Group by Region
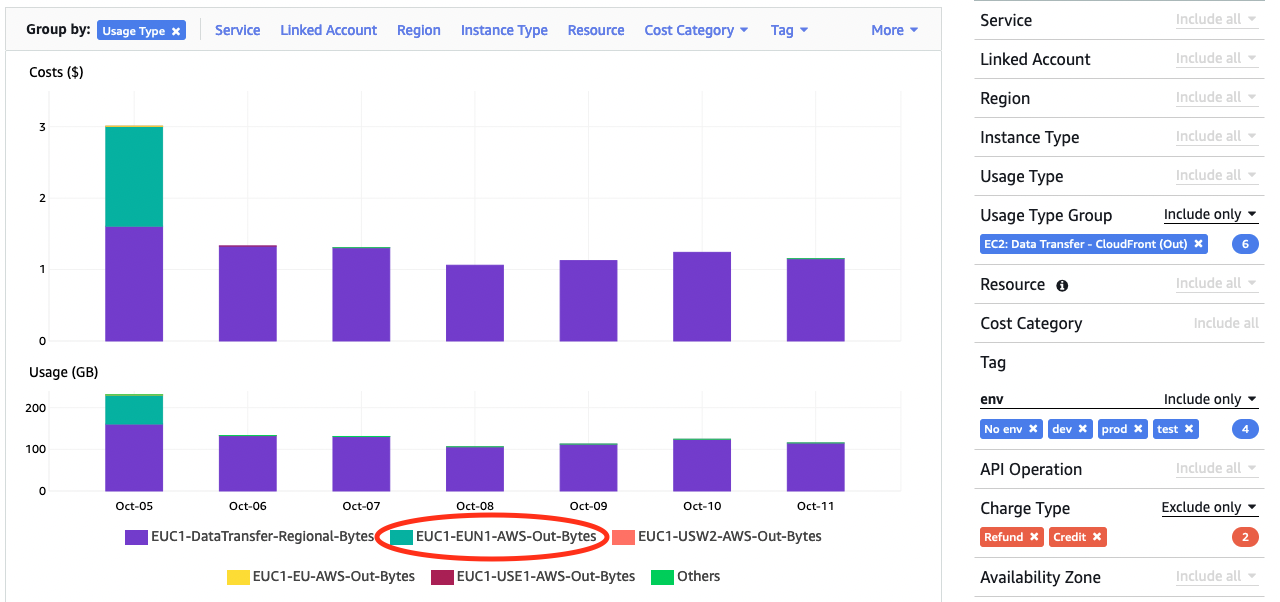Viewport: 1280px width, 602px height. click(x=419, y=30)
